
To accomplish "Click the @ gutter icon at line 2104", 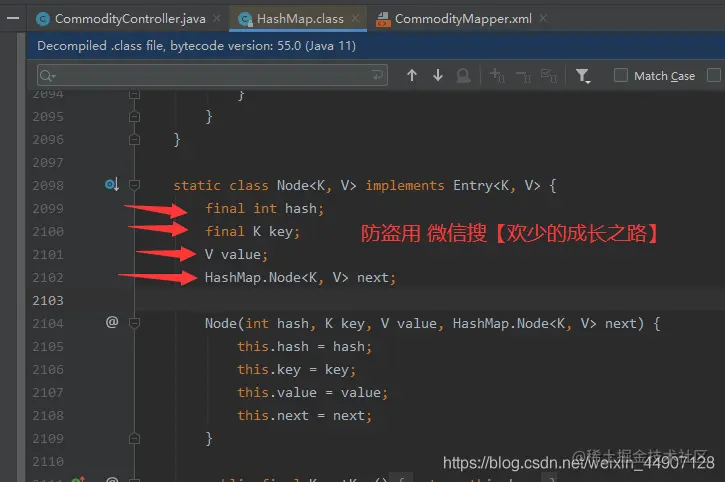I will point(112,322).
